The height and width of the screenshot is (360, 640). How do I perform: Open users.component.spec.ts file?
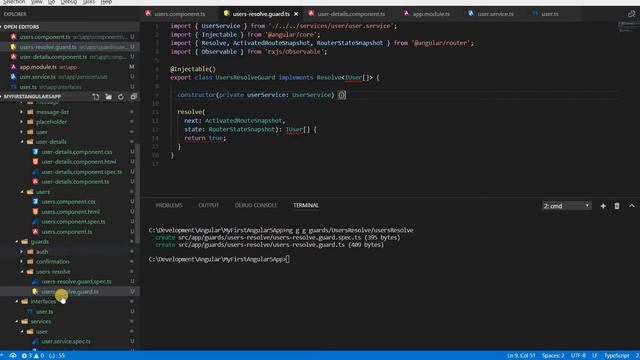click(73, 222)
